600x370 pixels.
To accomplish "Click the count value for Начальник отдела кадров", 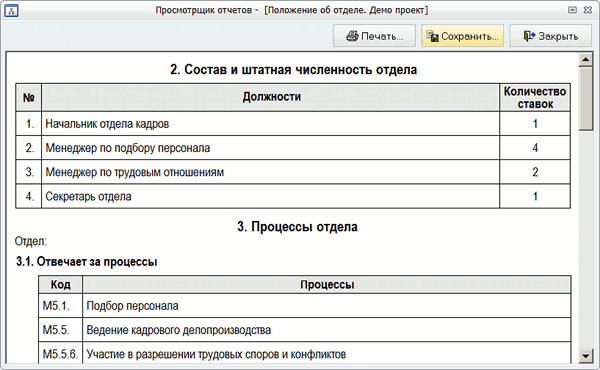I will pos(535,124).
